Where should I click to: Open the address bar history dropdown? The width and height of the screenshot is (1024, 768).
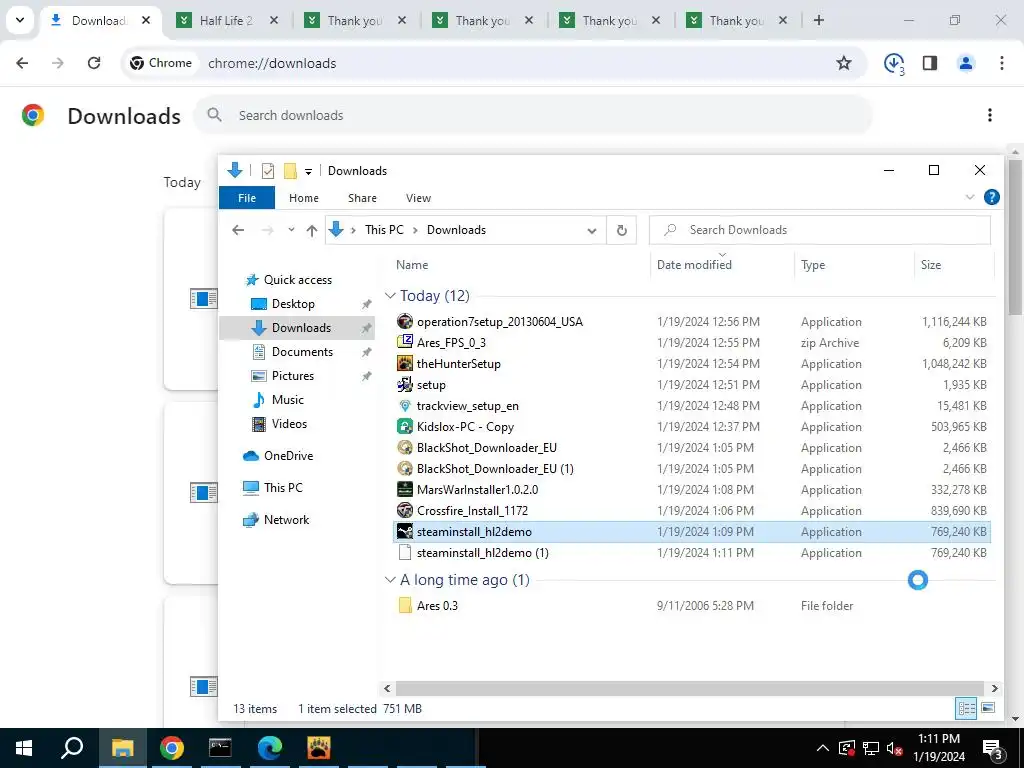tap(592, 231)
